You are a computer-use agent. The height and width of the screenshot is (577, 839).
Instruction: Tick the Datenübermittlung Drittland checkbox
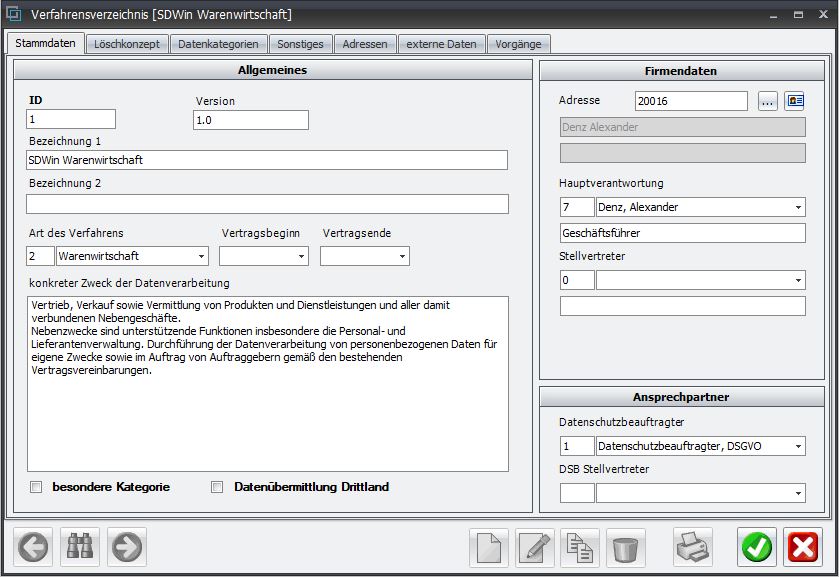[x=217, y=487]
